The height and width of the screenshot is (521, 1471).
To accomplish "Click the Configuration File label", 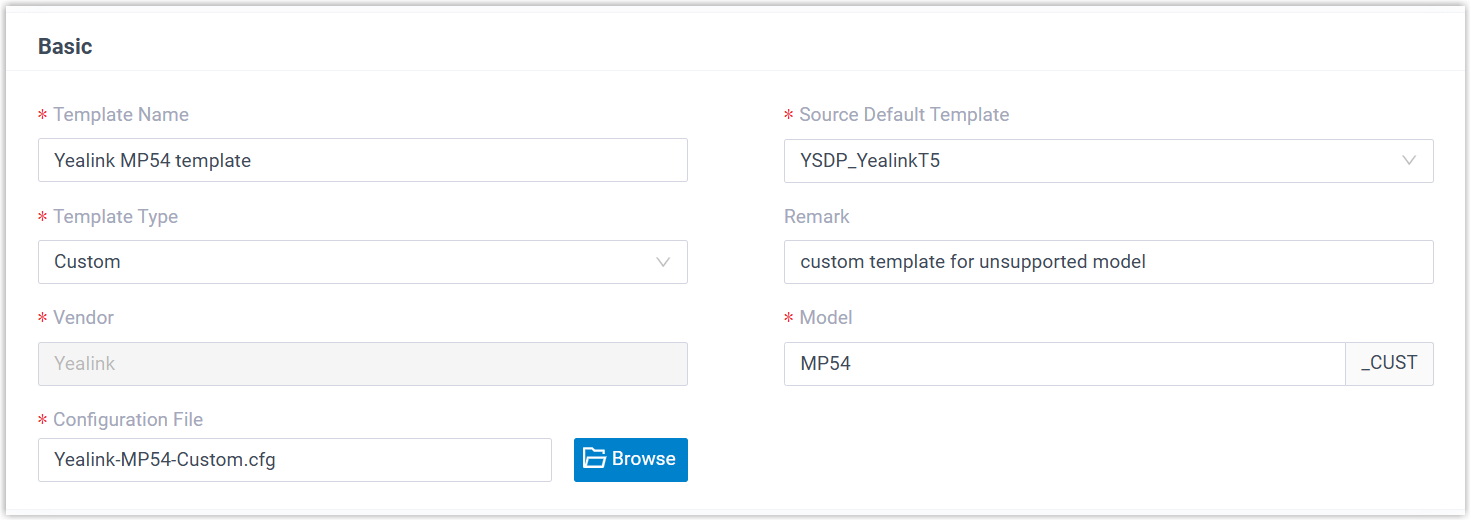I will click(x=127, y=420).
